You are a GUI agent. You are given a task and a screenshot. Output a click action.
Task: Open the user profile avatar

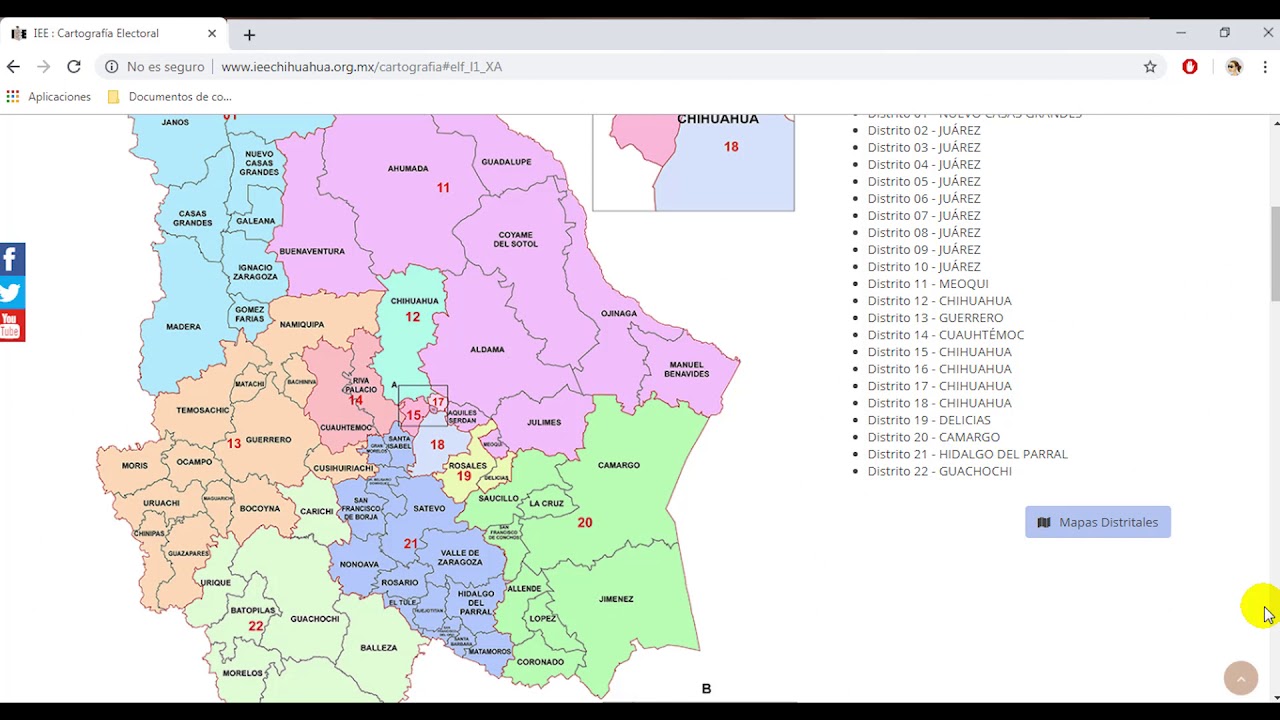tap(1234, 67)
